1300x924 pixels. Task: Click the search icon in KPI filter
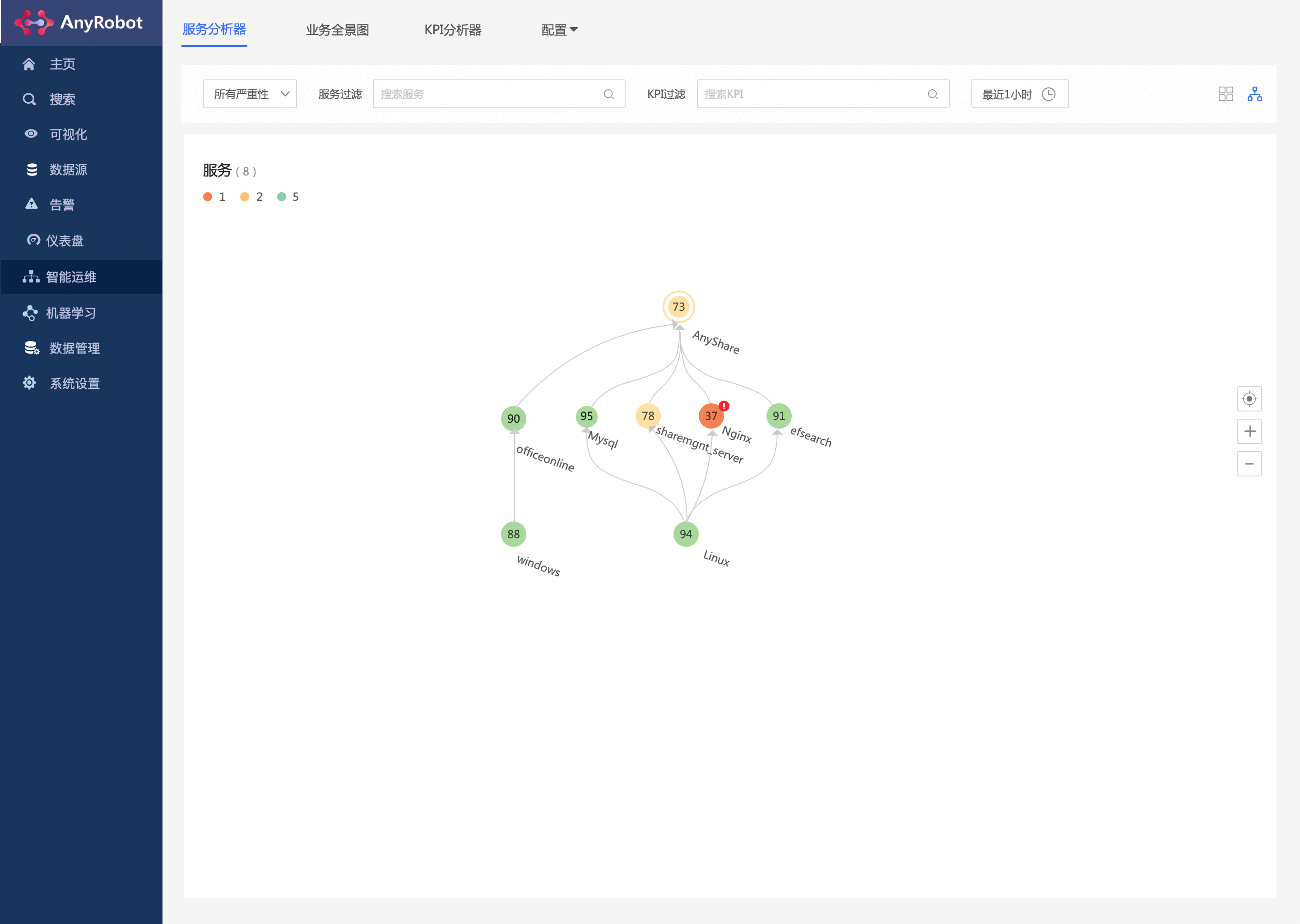(x=932, y=94)
